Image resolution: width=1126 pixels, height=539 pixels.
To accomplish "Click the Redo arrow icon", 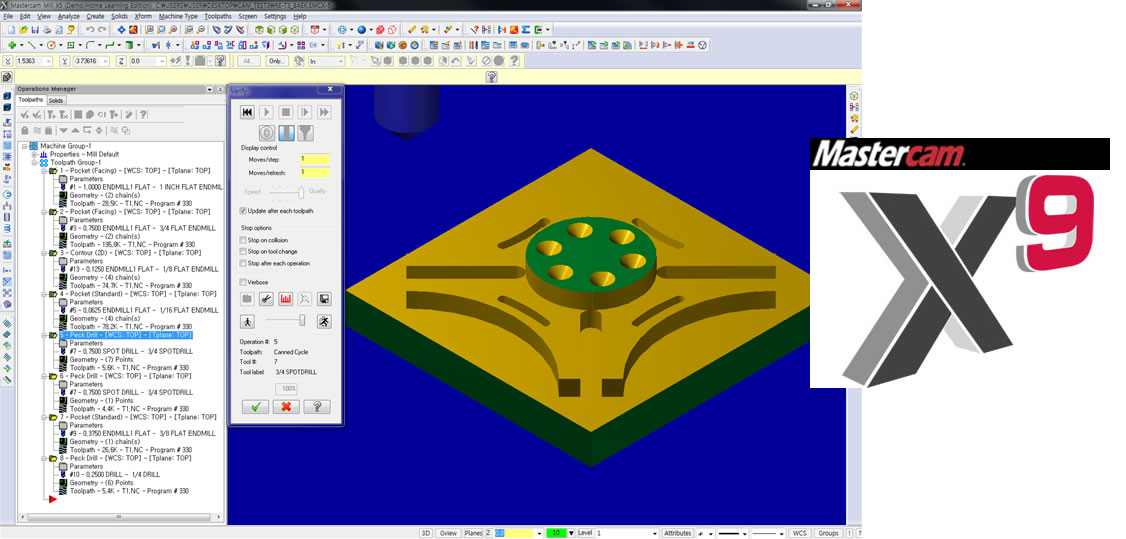I will (x=102, y=30).
